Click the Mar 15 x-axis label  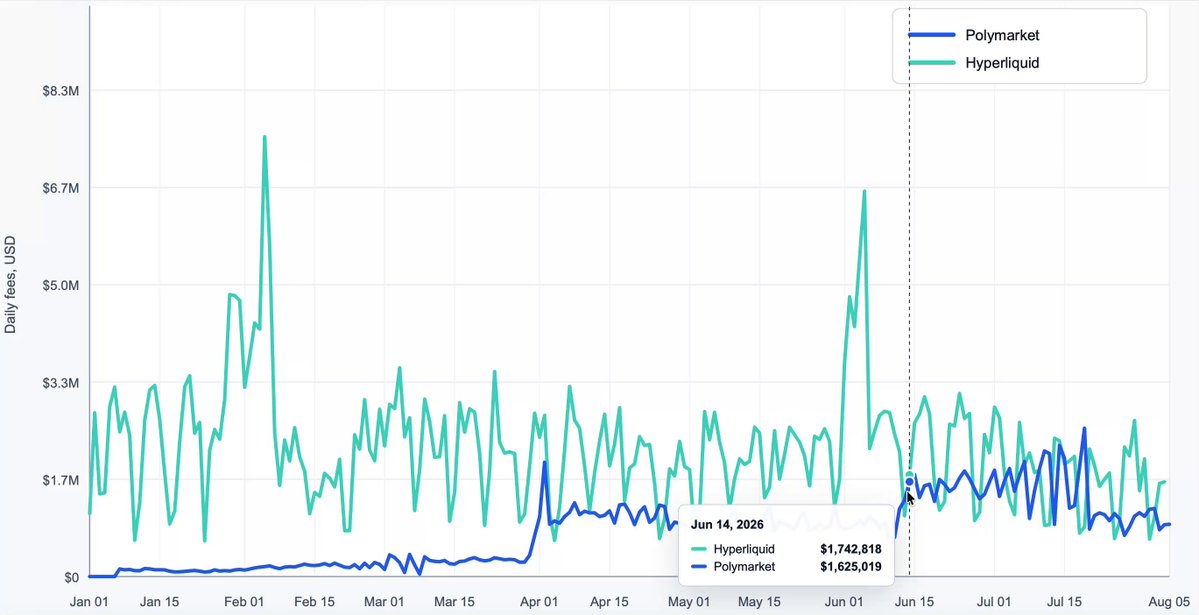(457, 602)
